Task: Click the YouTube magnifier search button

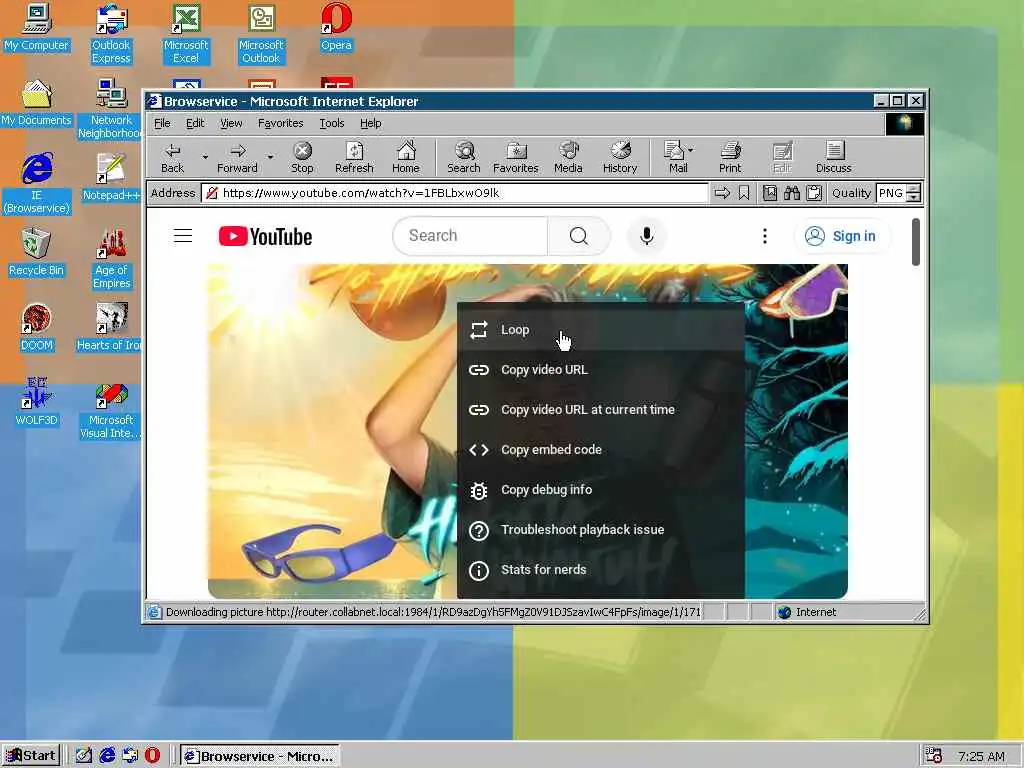Action: click(x=579, y=236)
